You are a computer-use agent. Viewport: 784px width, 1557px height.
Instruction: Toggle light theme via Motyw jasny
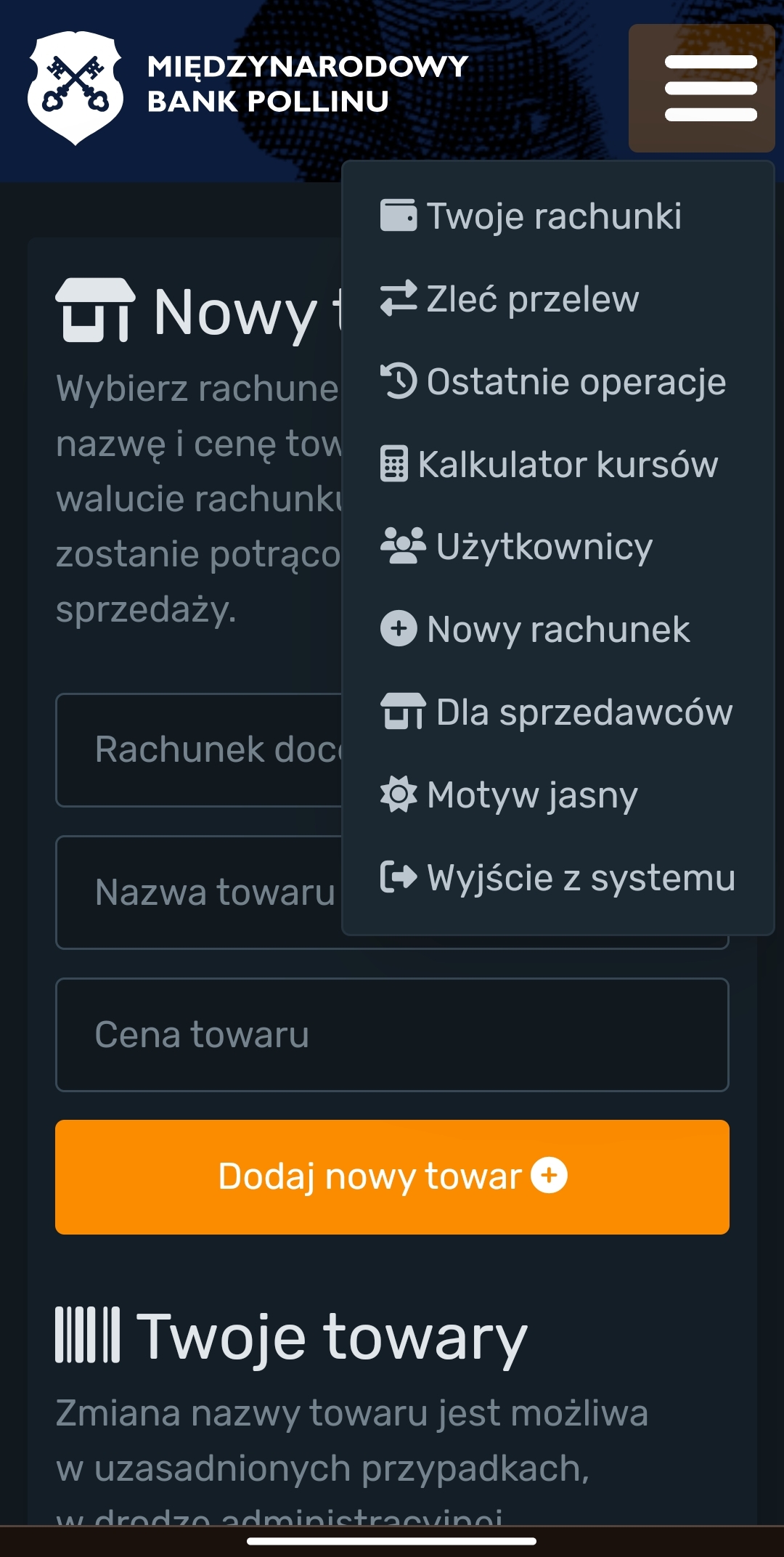click(531, 794)
